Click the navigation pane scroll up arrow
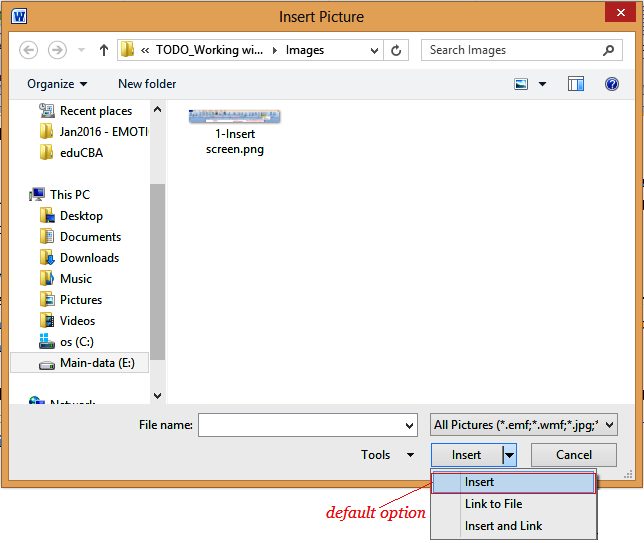This screenshot has height=543, width=644. tap(157, 109)
